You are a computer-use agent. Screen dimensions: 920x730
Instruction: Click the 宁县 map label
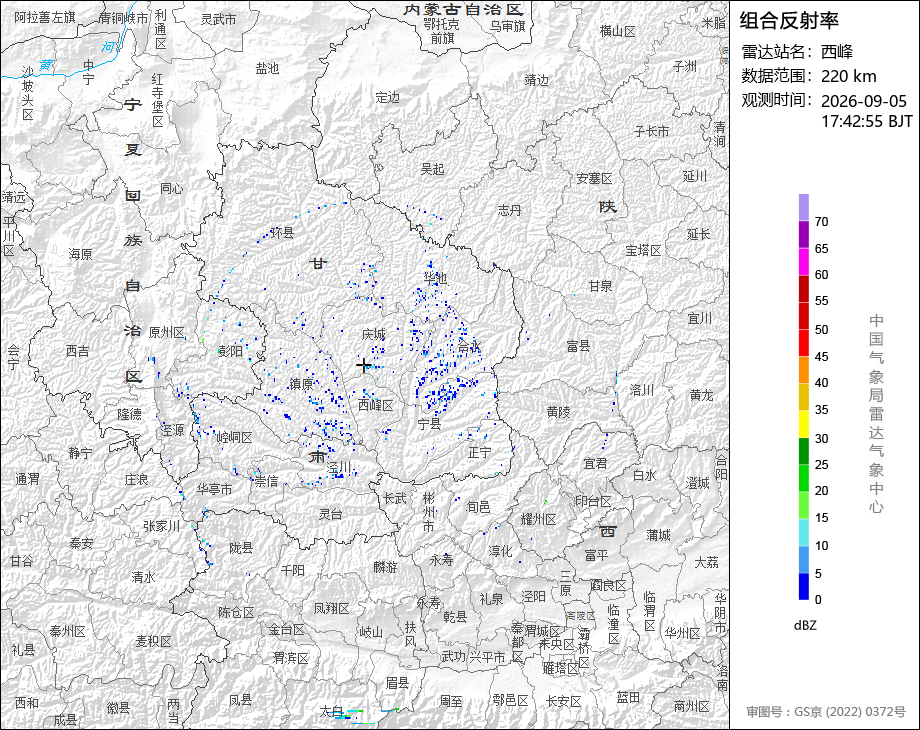pyautogui.click(x=429, y=423)
